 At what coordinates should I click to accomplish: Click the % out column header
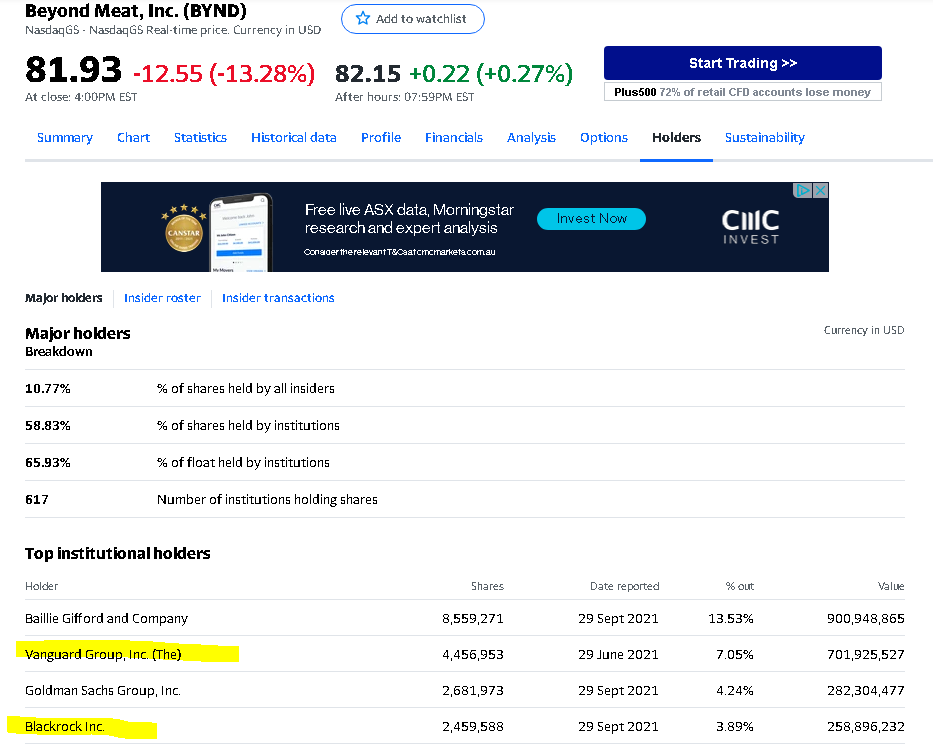(740, 586)
